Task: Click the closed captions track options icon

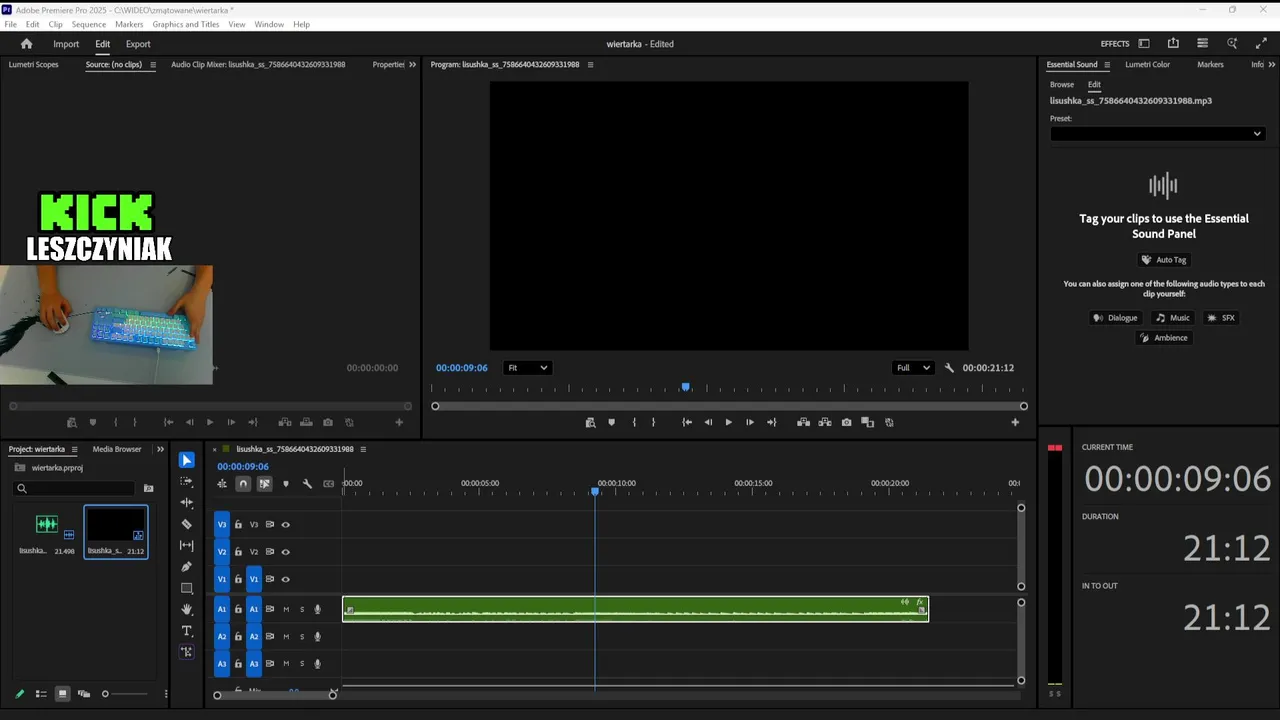Action: coord(328,484)
